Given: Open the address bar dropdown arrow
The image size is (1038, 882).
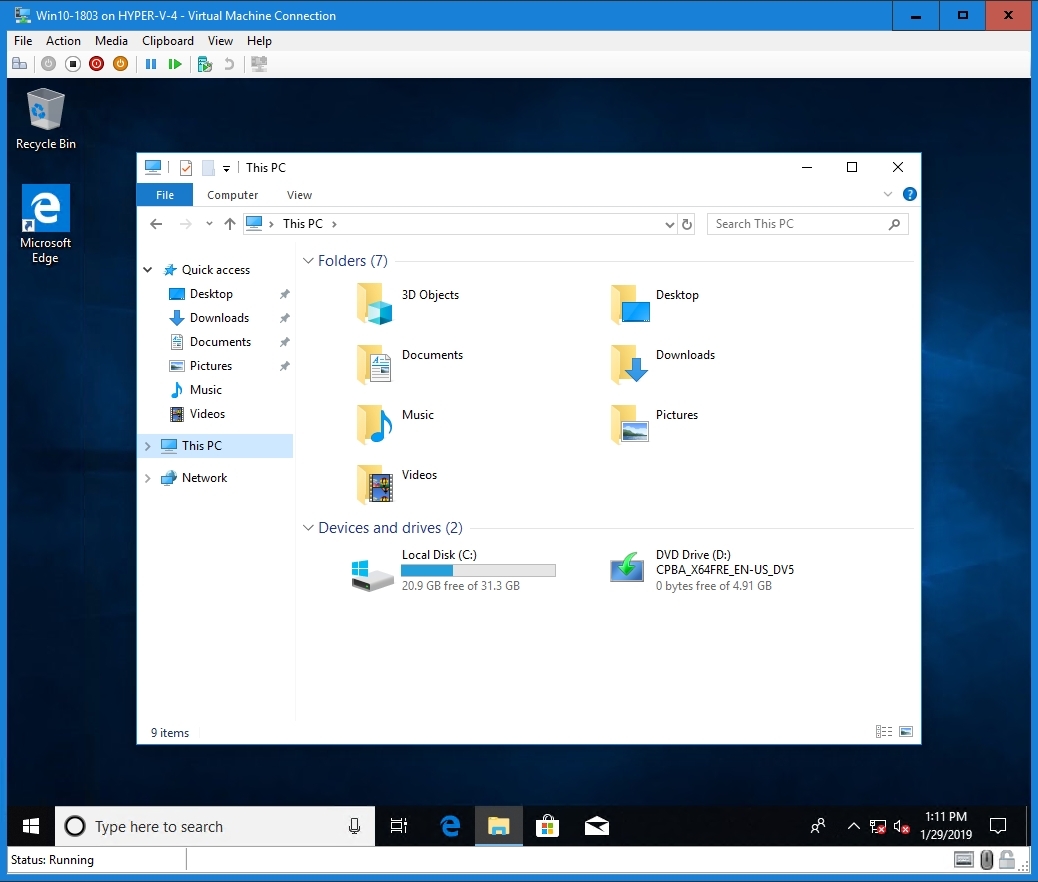Looking at the screenshot, I should (x=669, y=223).
